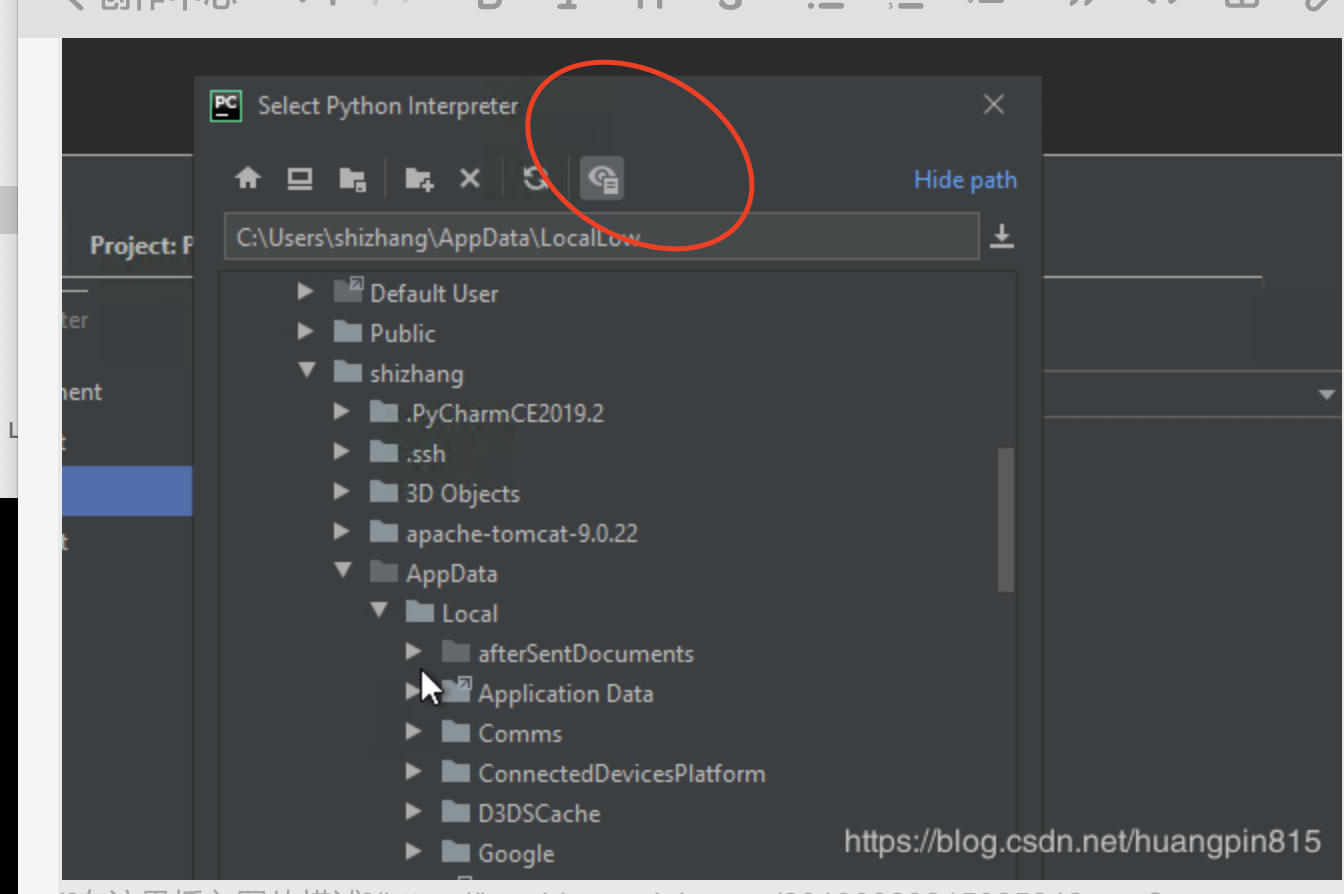Refresh the file tree with the refresh icon

tap(535, 178)
